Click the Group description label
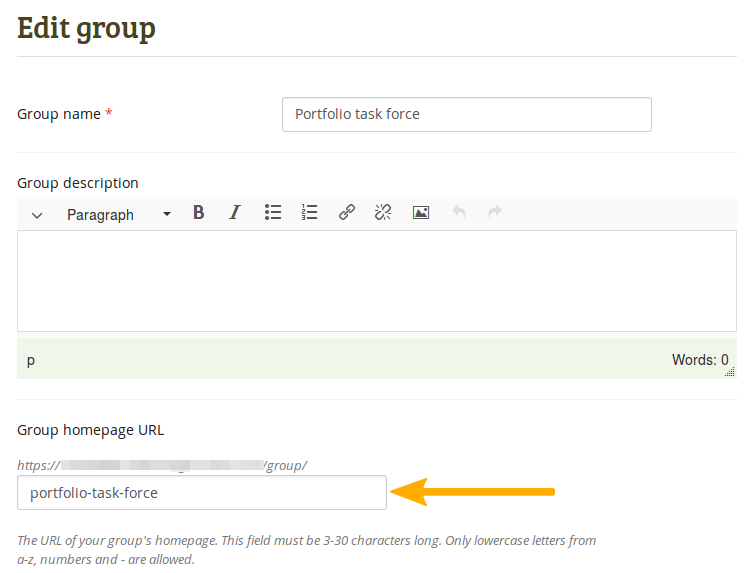745x573 pixels. tap(78, 183)
